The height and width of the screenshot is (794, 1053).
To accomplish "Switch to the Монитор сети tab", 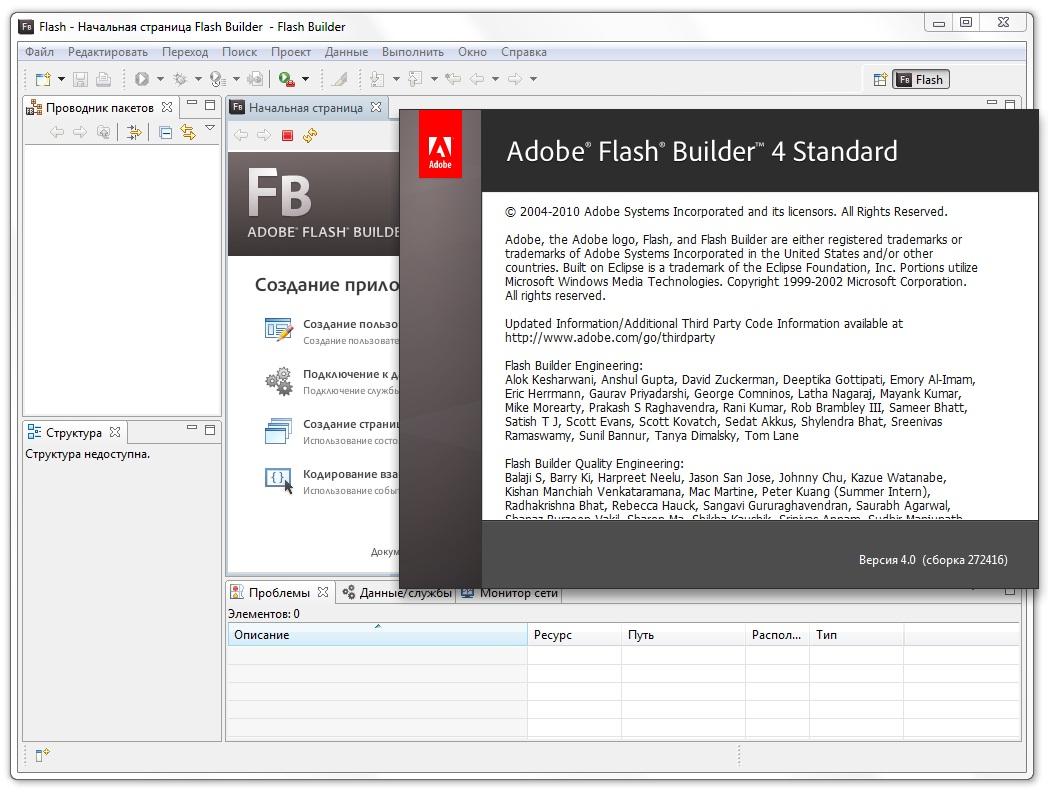I will (x=510, y=593).
